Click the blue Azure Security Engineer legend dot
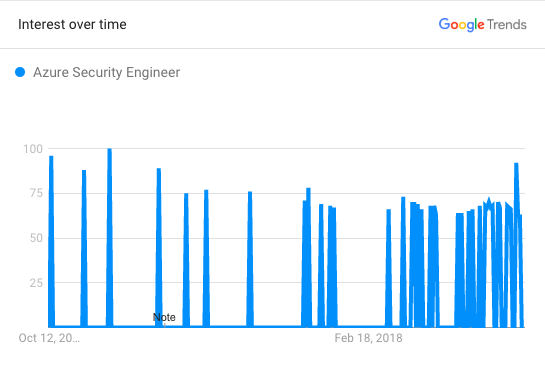 pos(20,72)
